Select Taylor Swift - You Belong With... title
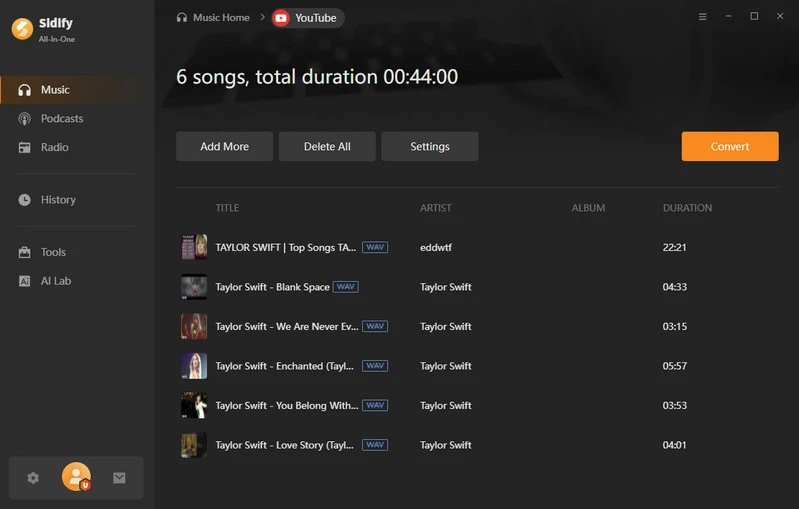Image resolution: width=799 pixels, height=509 pixels. pos(287,406)
